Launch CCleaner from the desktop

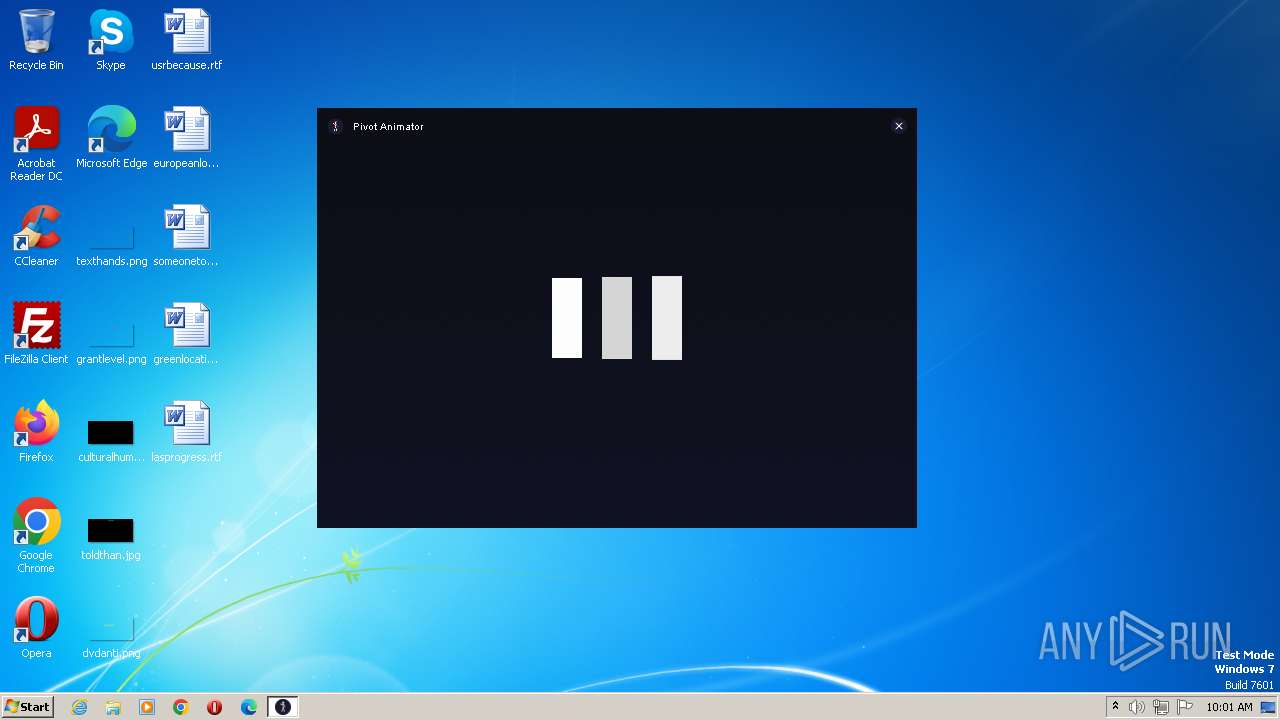click(36, 236)
